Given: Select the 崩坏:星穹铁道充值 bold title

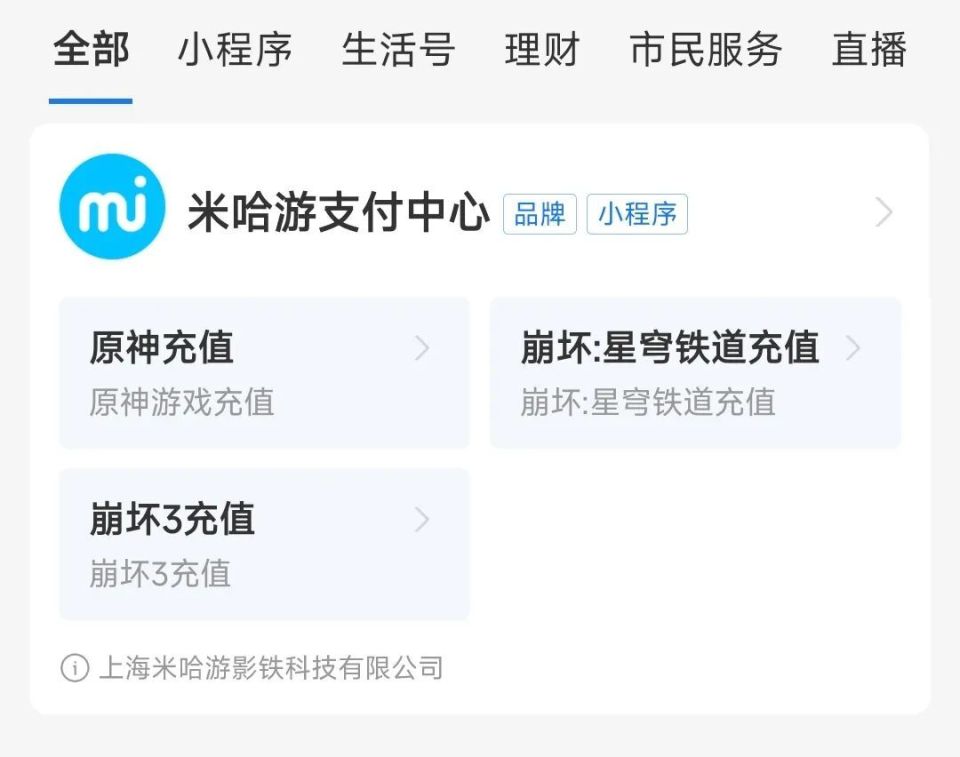Looking at the screenshot, I should (670, 348).
